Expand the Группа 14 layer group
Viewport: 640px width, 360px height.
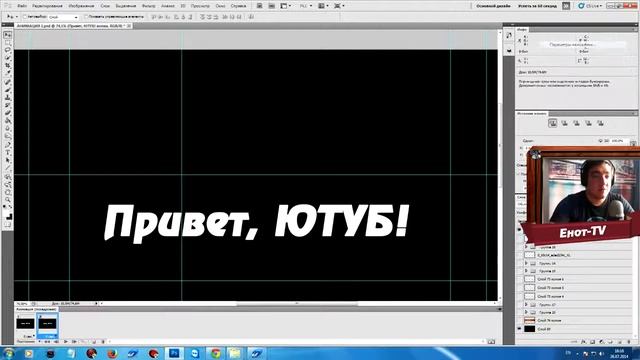(526, 263)
